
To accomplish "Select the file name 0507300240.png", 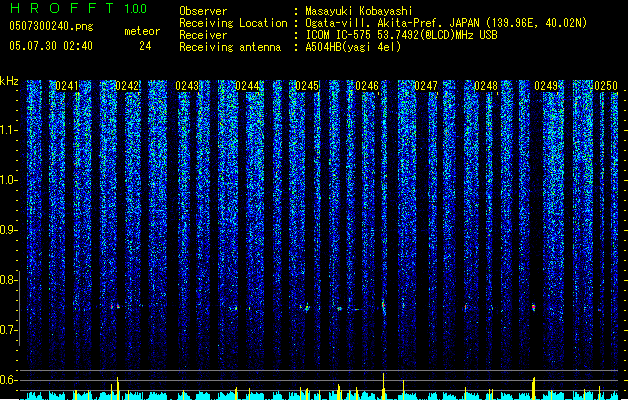I will coord(51,26).
